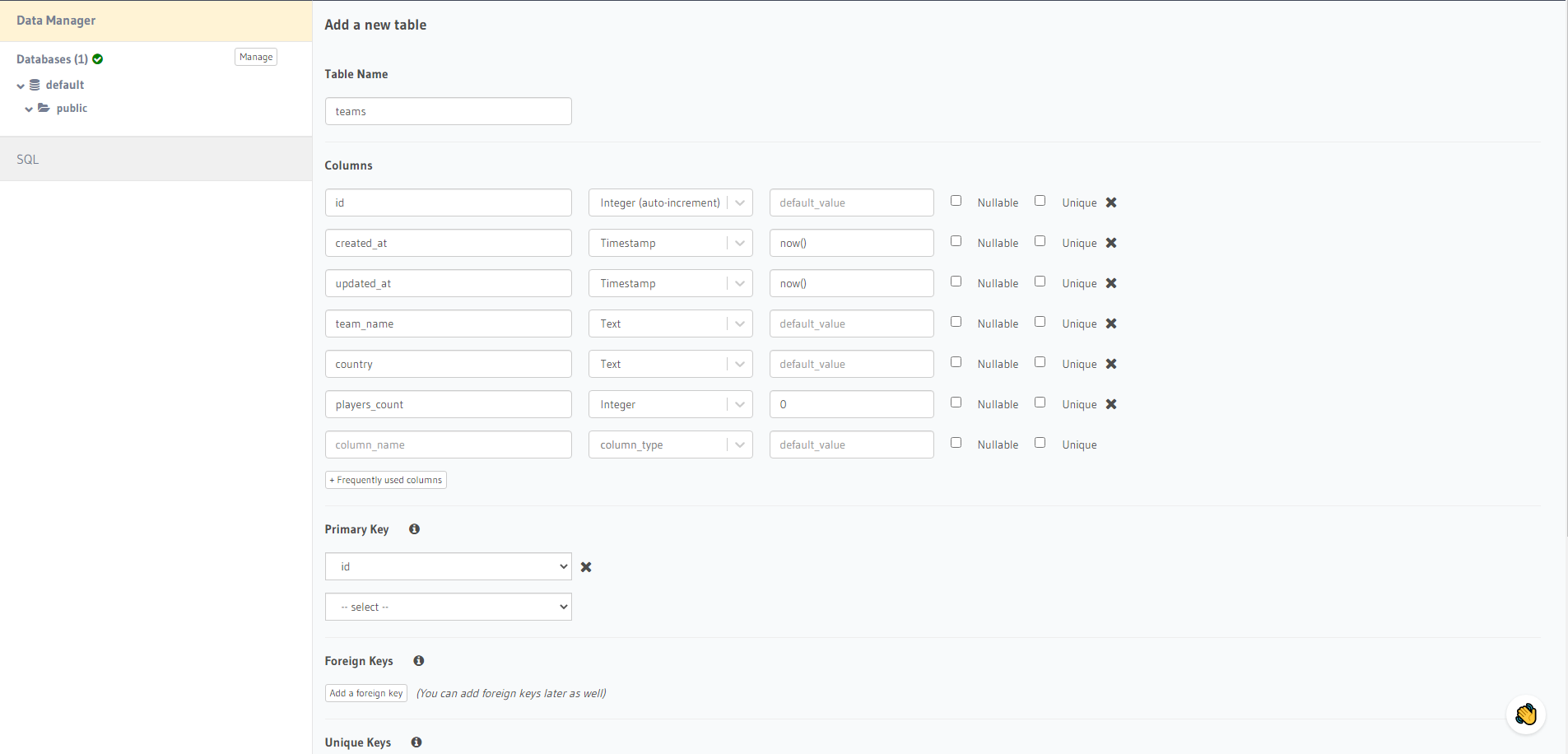Toggle Unique for the updated_at column
Image resolution: width=1568 pixels, height=754 pixels.
[x=1040, y=282]
